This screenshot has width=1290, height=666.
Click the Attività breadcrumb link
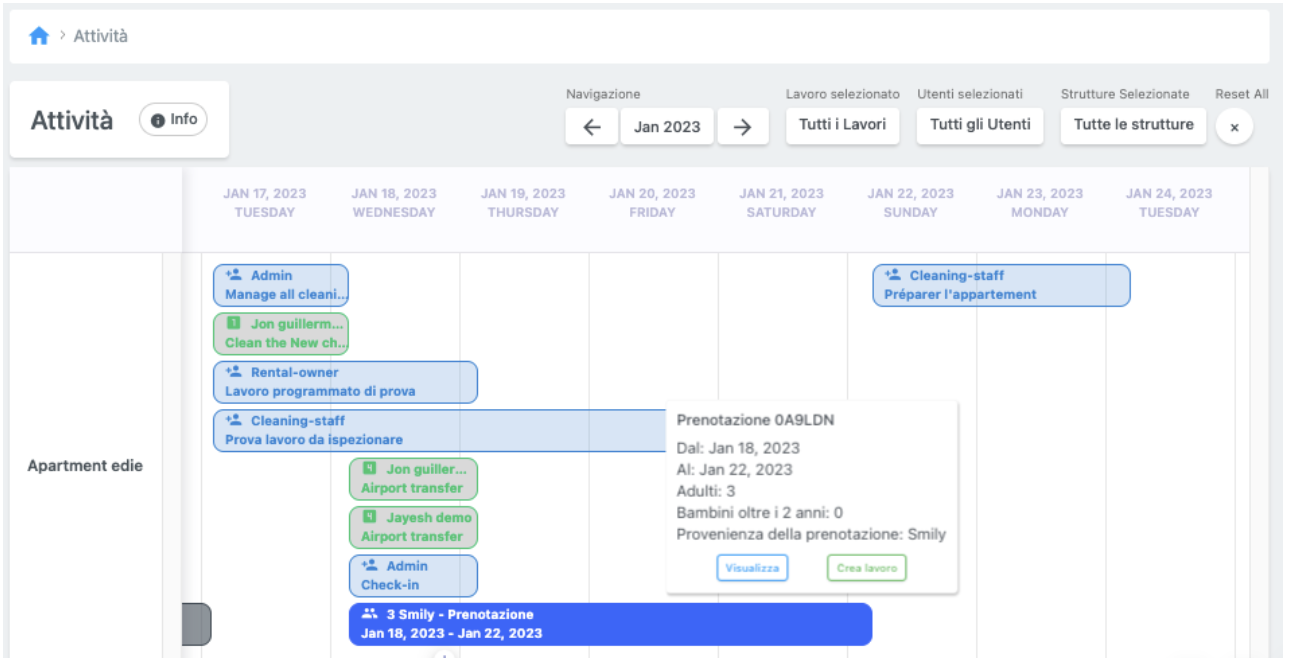(x=101, y=36)
